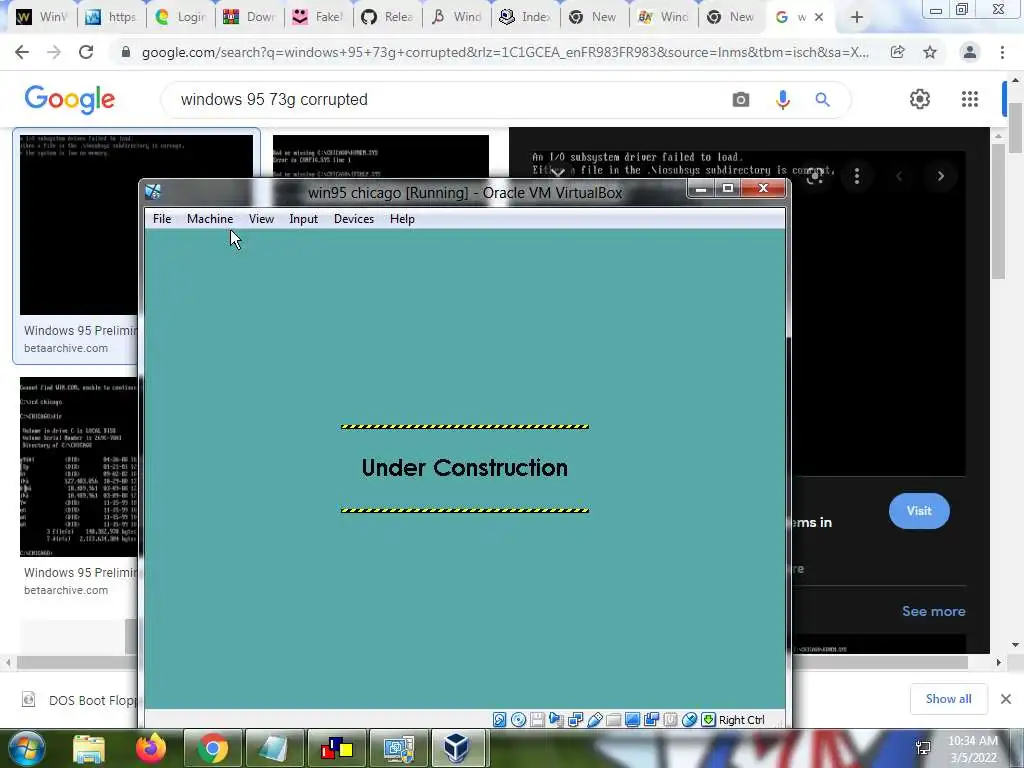Open the second top-row image result thumbnail
Screen dimensions: 1024x768
381,156
